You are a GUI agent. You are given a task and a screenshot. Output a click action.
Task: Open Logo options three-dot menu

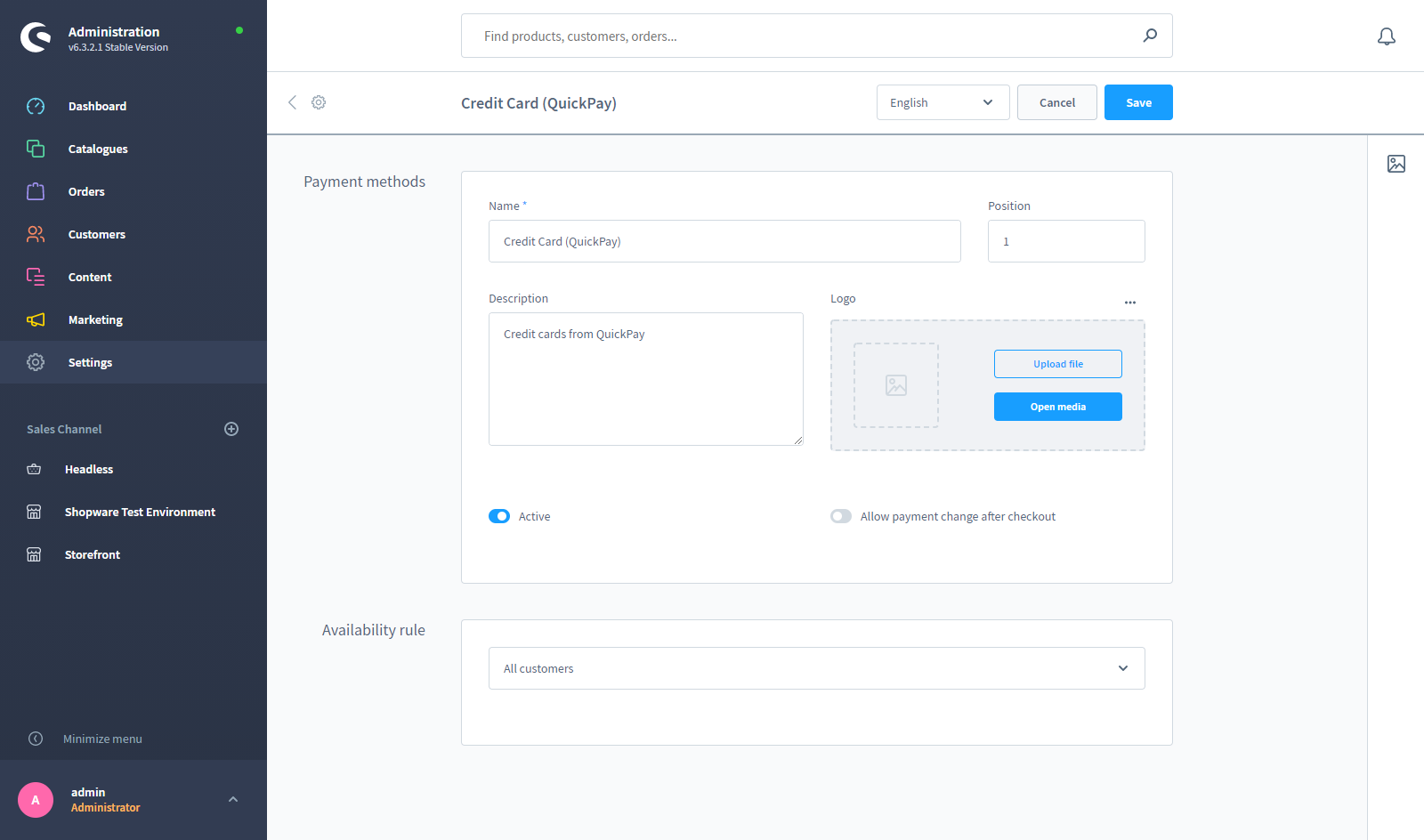[1130, 303]
